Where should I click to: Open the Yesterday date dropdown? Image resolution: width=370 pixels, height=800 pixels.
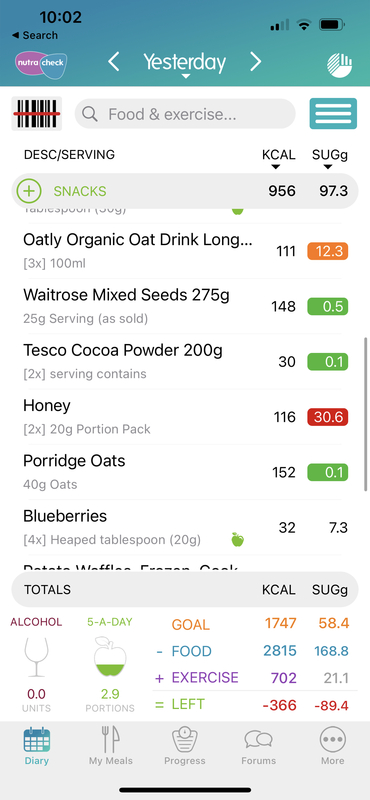click(185, 64)
